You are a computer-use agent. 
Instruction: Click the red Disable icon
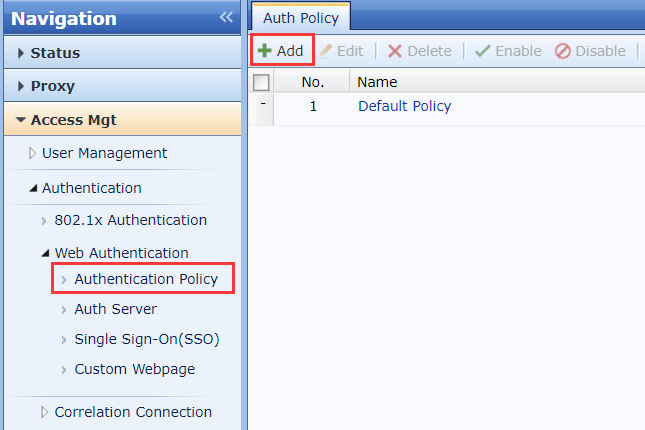(x=563, y=51)
